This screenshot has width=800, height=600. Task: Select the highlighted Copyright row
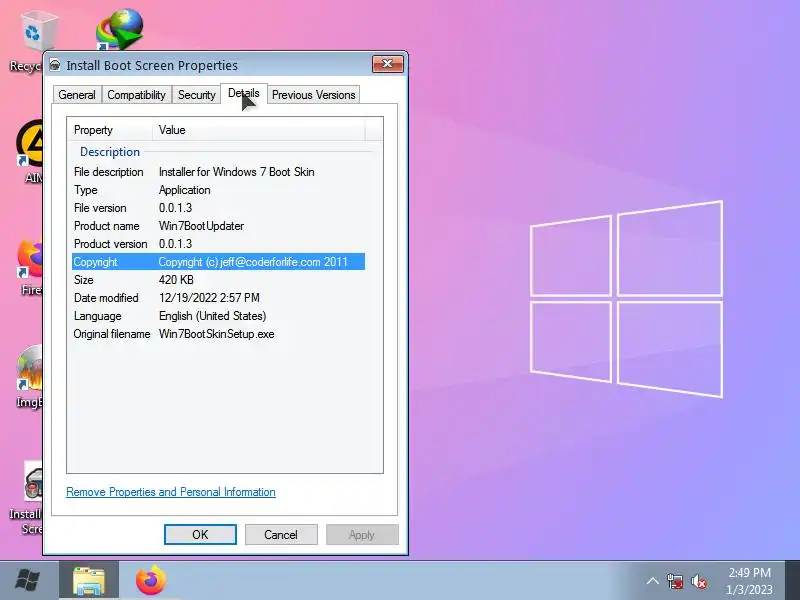coord(218,262)
